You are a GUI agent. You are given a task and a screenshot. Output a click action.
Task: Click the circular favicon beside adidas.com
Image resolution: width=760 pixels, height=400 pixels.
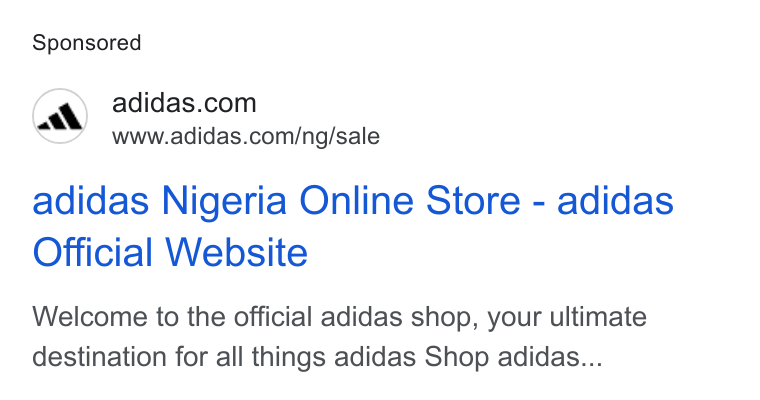[x=60, y=116]
